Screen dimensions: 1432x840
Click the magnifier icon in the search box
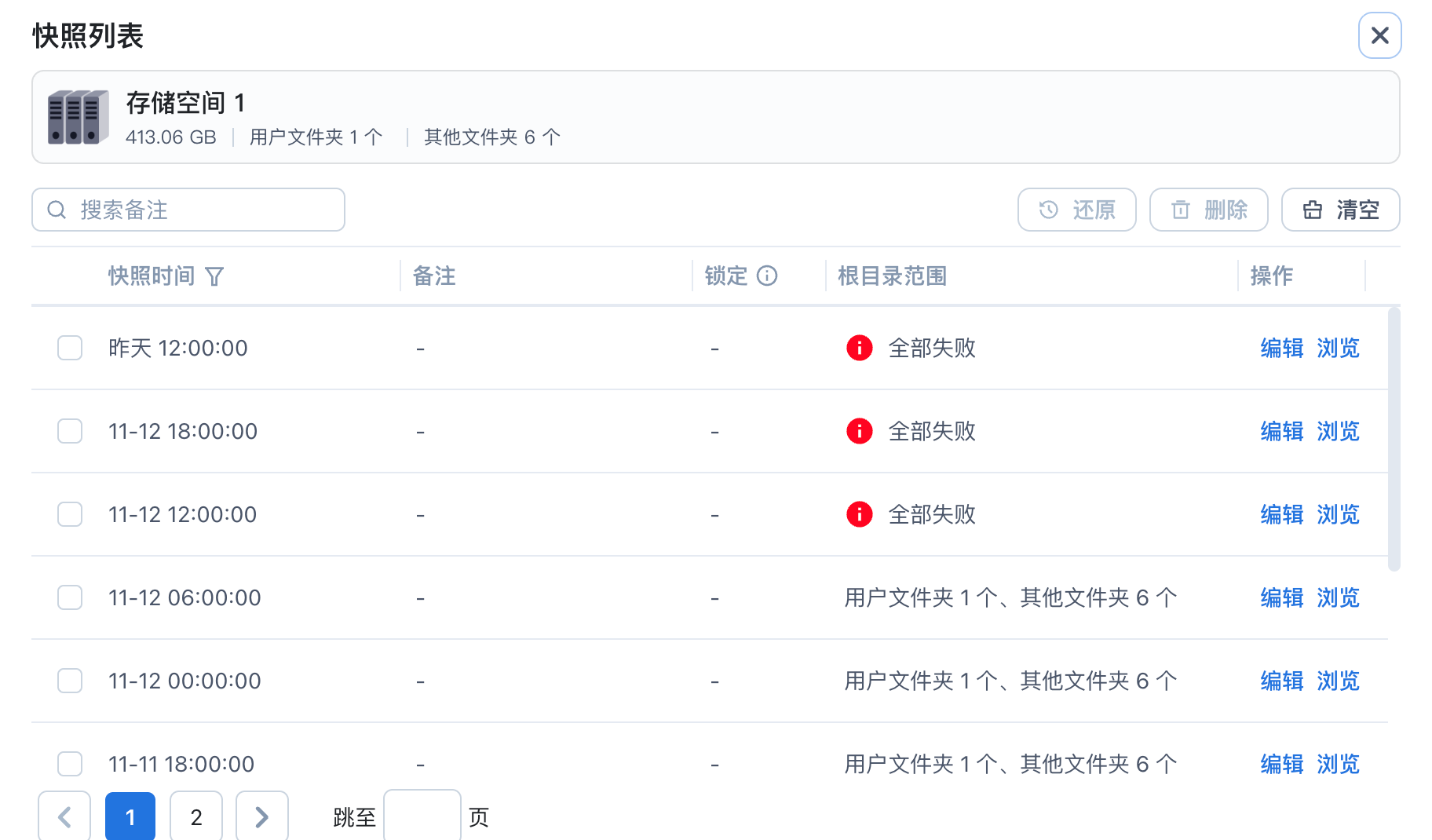[x=57, y=210]
